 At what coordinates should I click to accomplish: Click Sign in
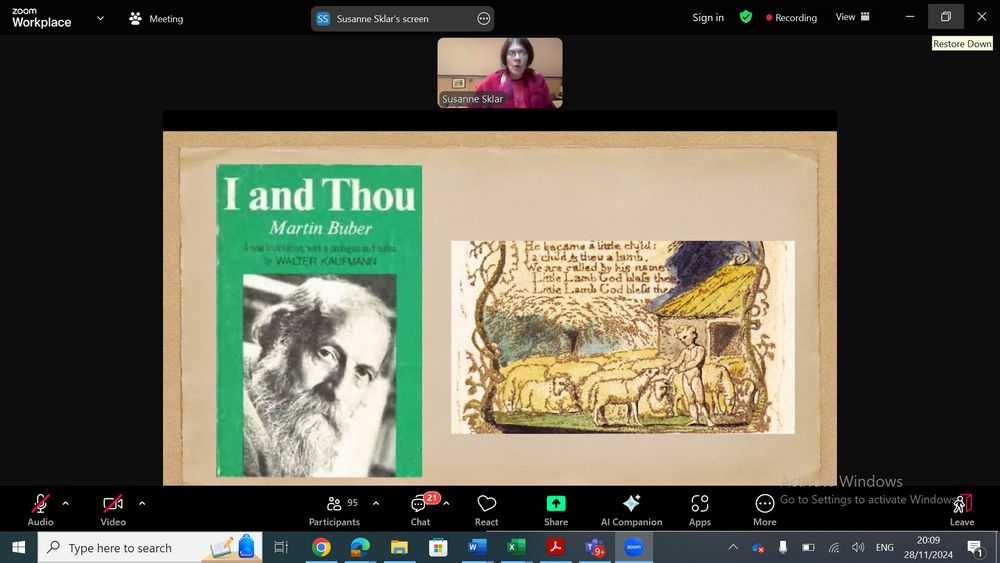click(x=708, y=17)
